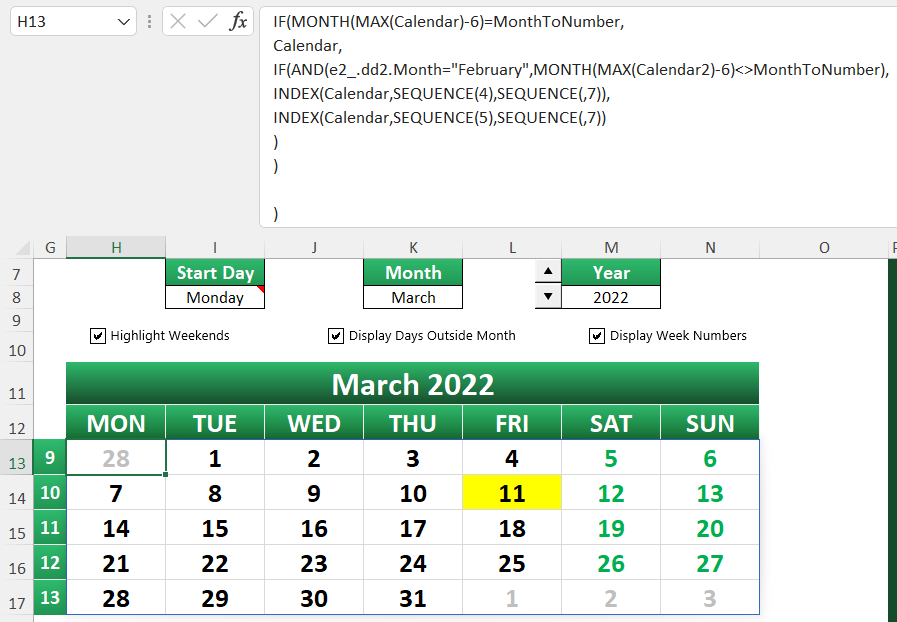Click the Enter check mark icon
This screenshot has width=897, height=622.
(x=208, y=21)
